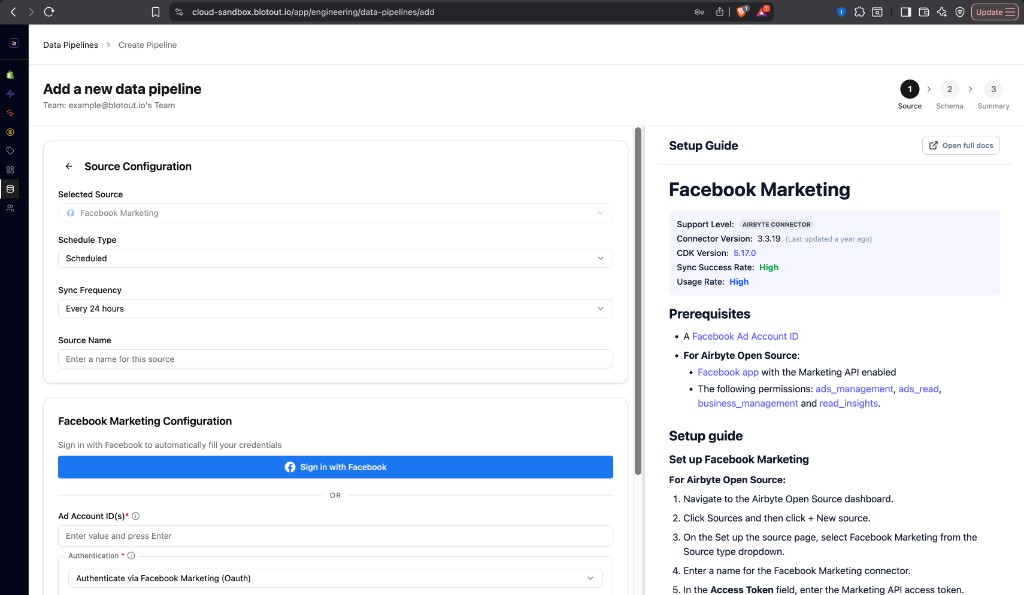Click the Authentication info icon
The height and width of the screenshot is (595, 1024).
(131, 556)
